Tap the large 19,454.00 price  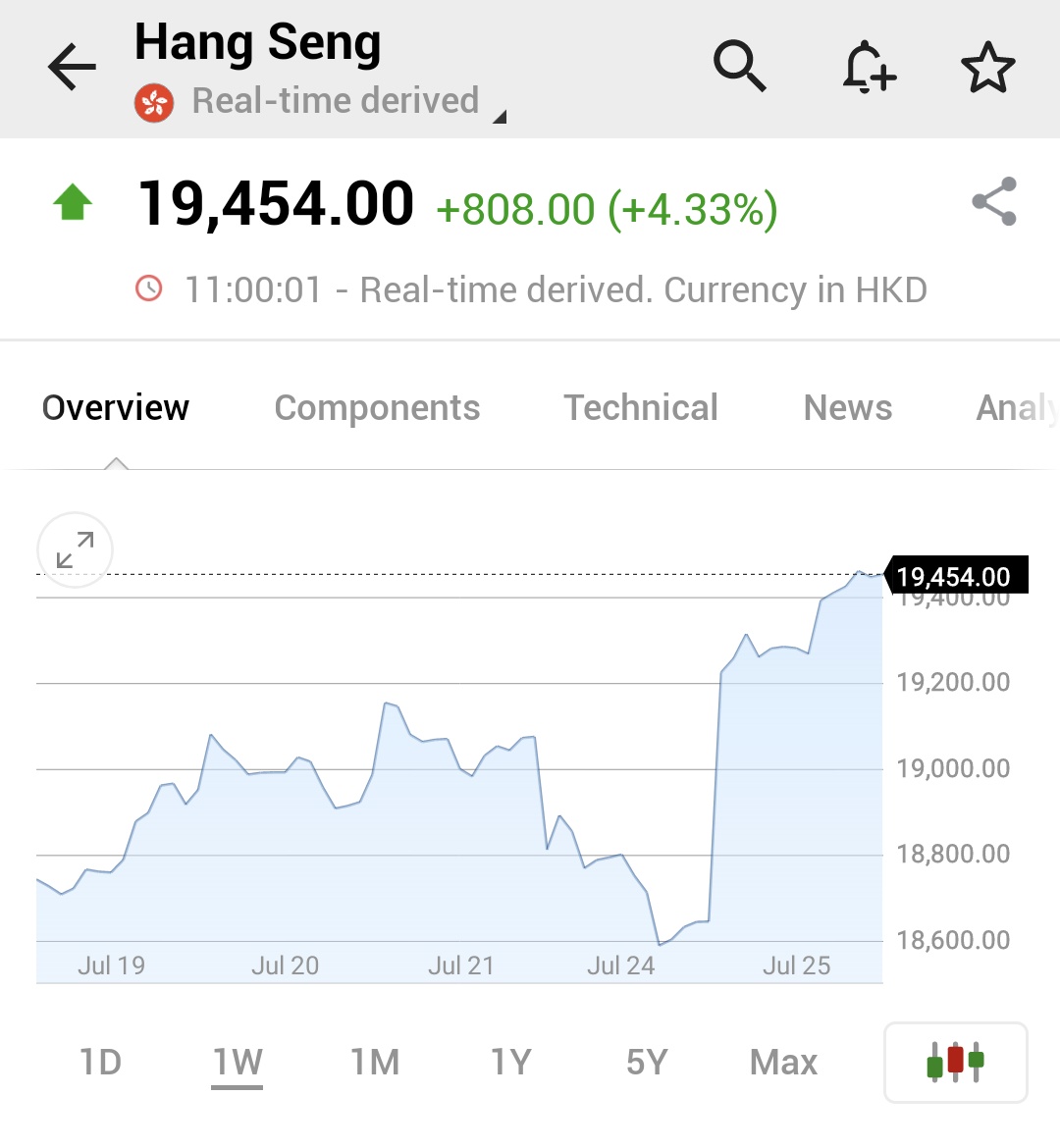276,204
